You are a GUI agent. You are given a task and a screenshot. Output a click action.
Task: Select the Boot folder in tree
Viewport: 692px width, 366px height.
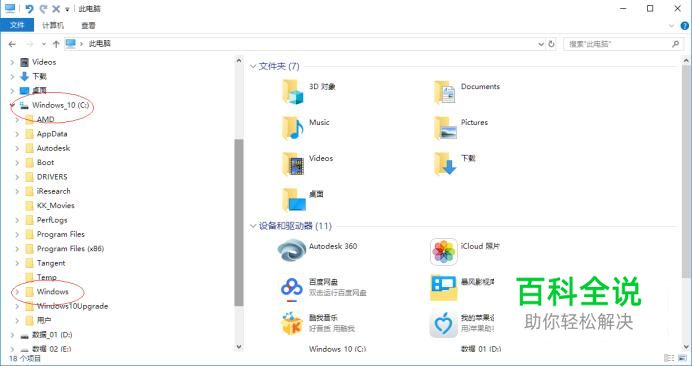[45, 162]
